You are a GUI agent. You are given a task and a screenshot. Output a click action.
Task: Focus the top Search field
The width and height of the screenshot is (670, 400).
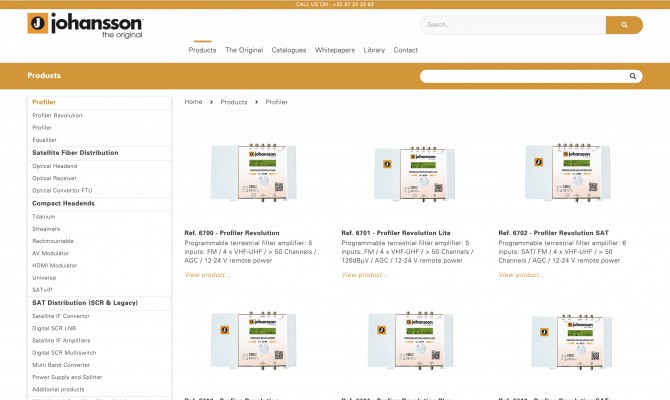tap(513, 25)
